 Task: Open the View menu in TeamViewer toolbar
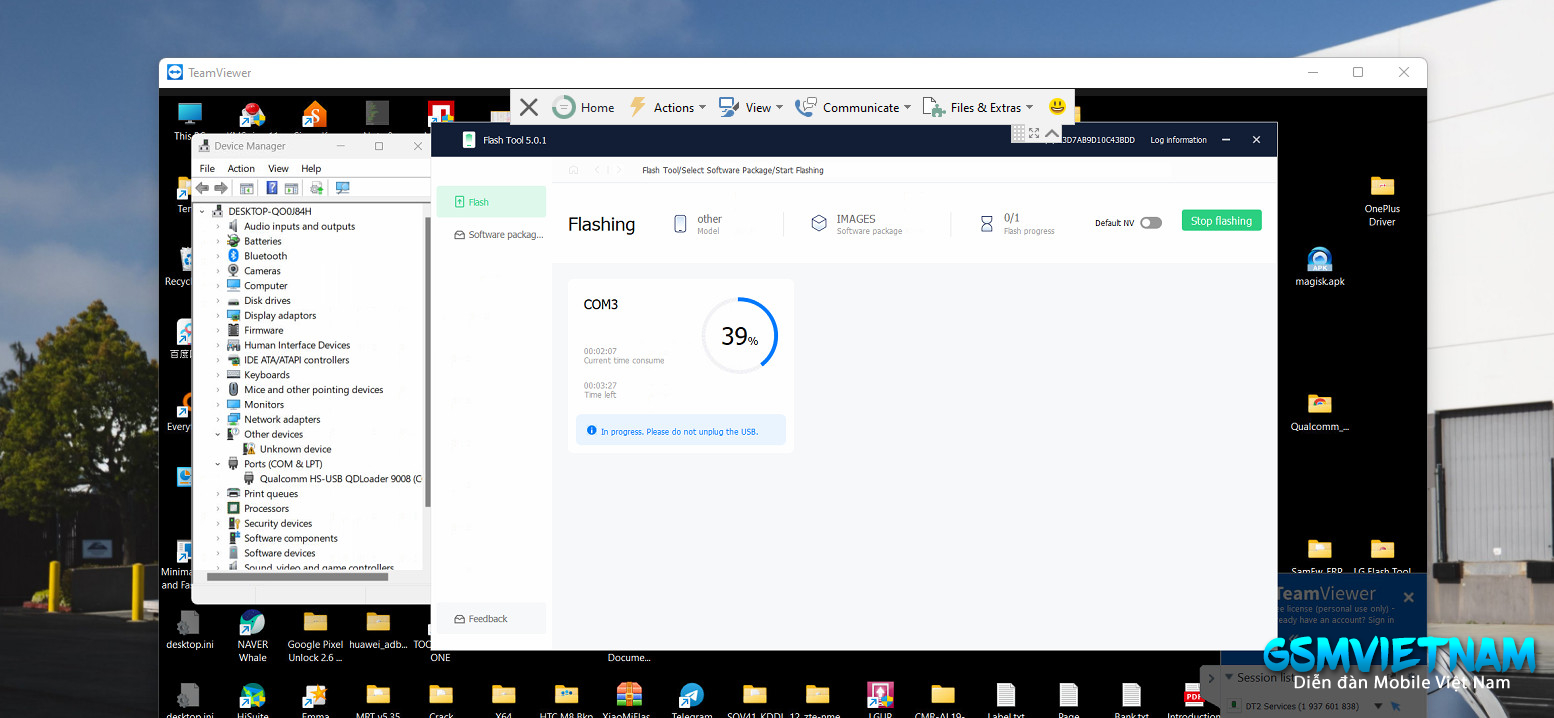point(751,107)
